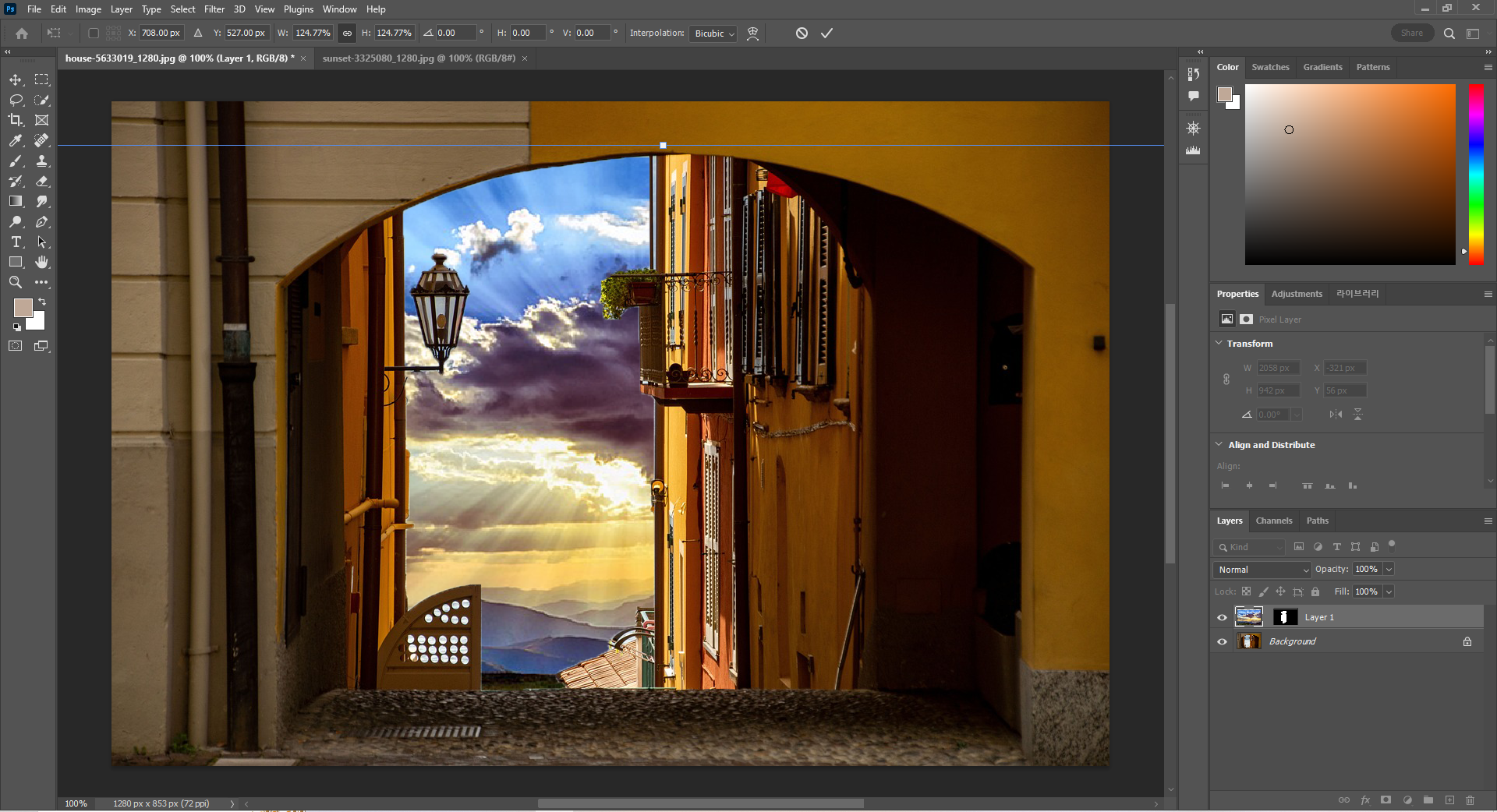
Task: Toggle relative positioning triangle for reference point
Action: coord(198,33)
